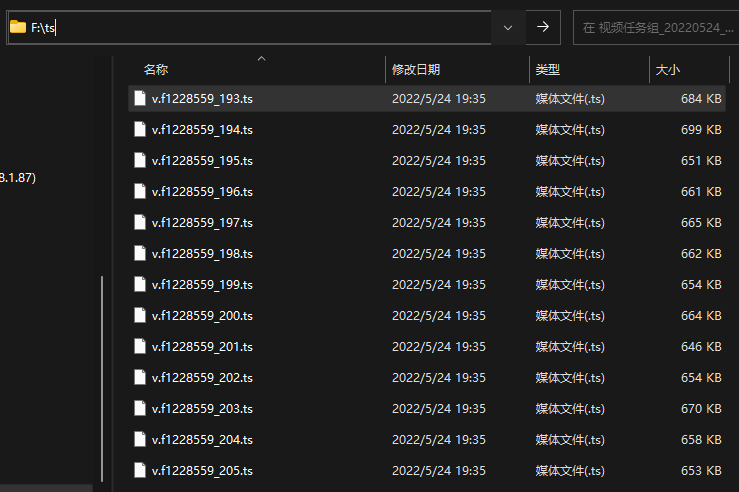Click file icon of v.f1228559_195.ts
Viewport: 739px width, 492px height.
pos(140,160)
